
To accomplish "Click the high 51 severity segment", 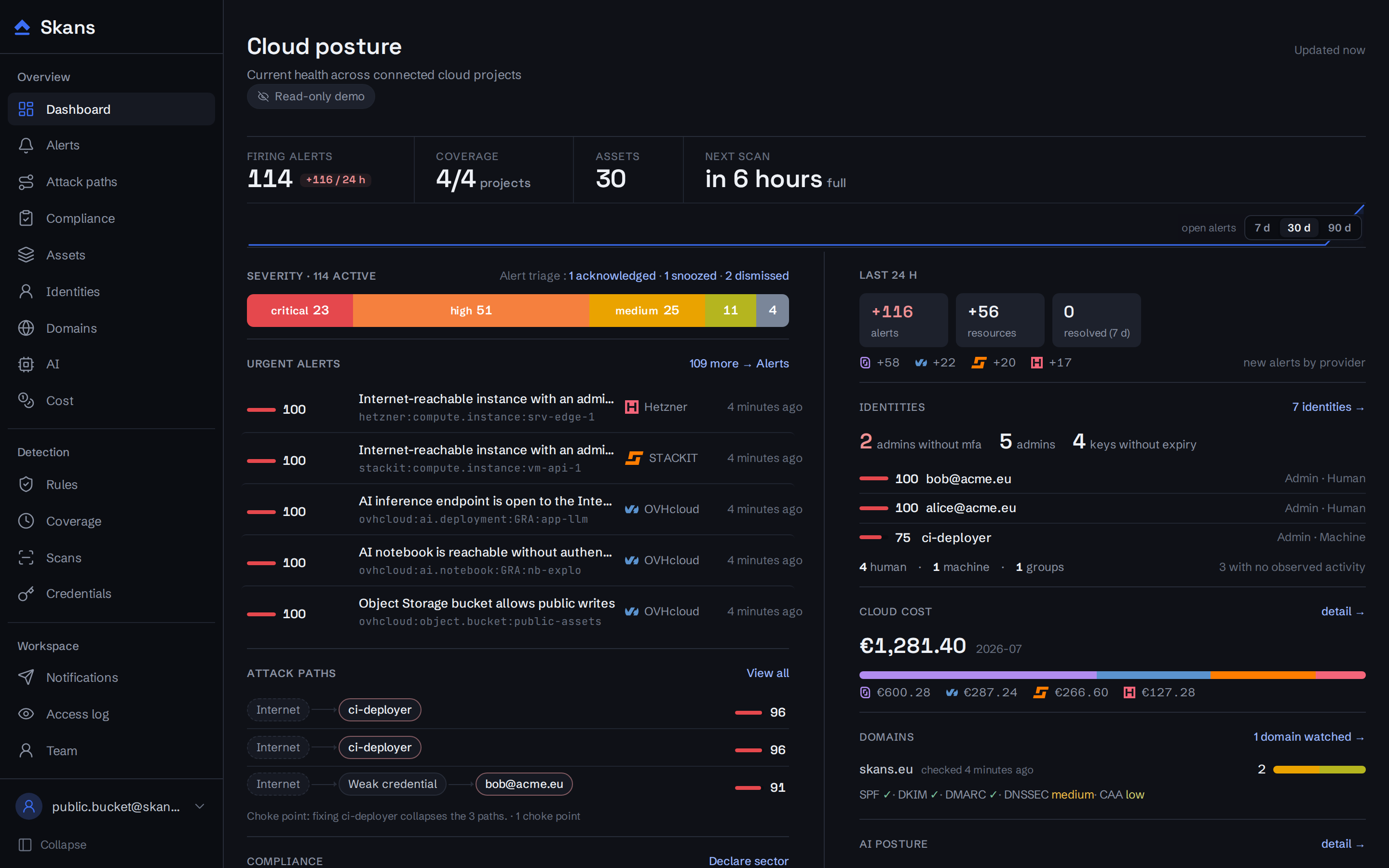I will point(471,311).
